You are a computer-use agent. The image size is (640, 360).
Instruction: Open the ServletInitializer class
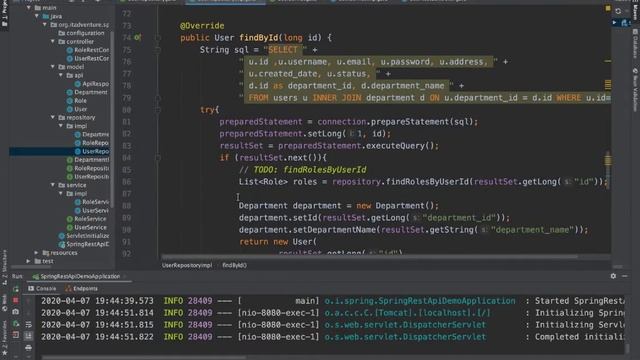(x=84, y=236)
